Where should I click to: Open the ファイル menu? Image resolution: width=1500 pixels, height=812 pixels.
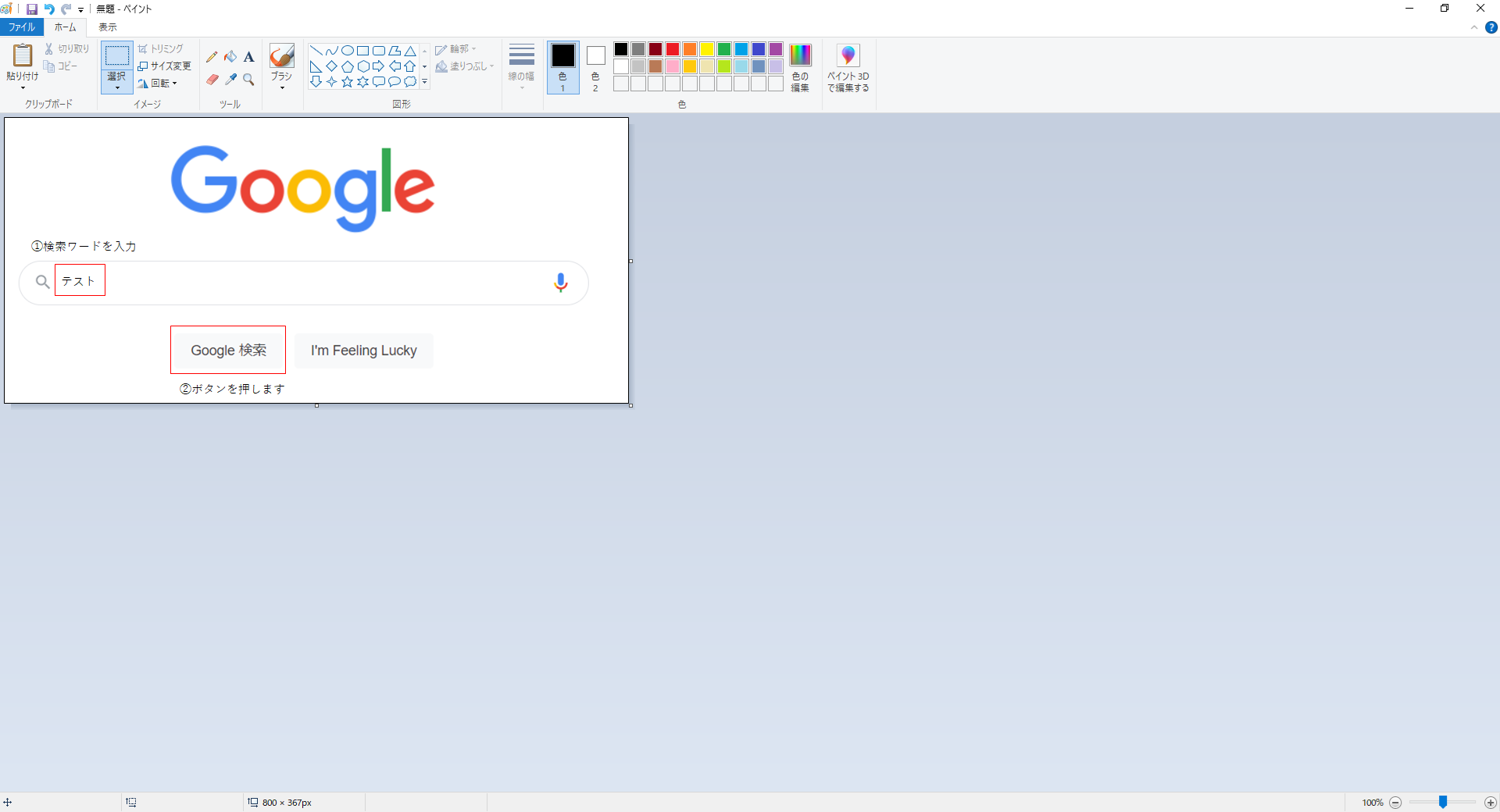[x=22, y=27]
